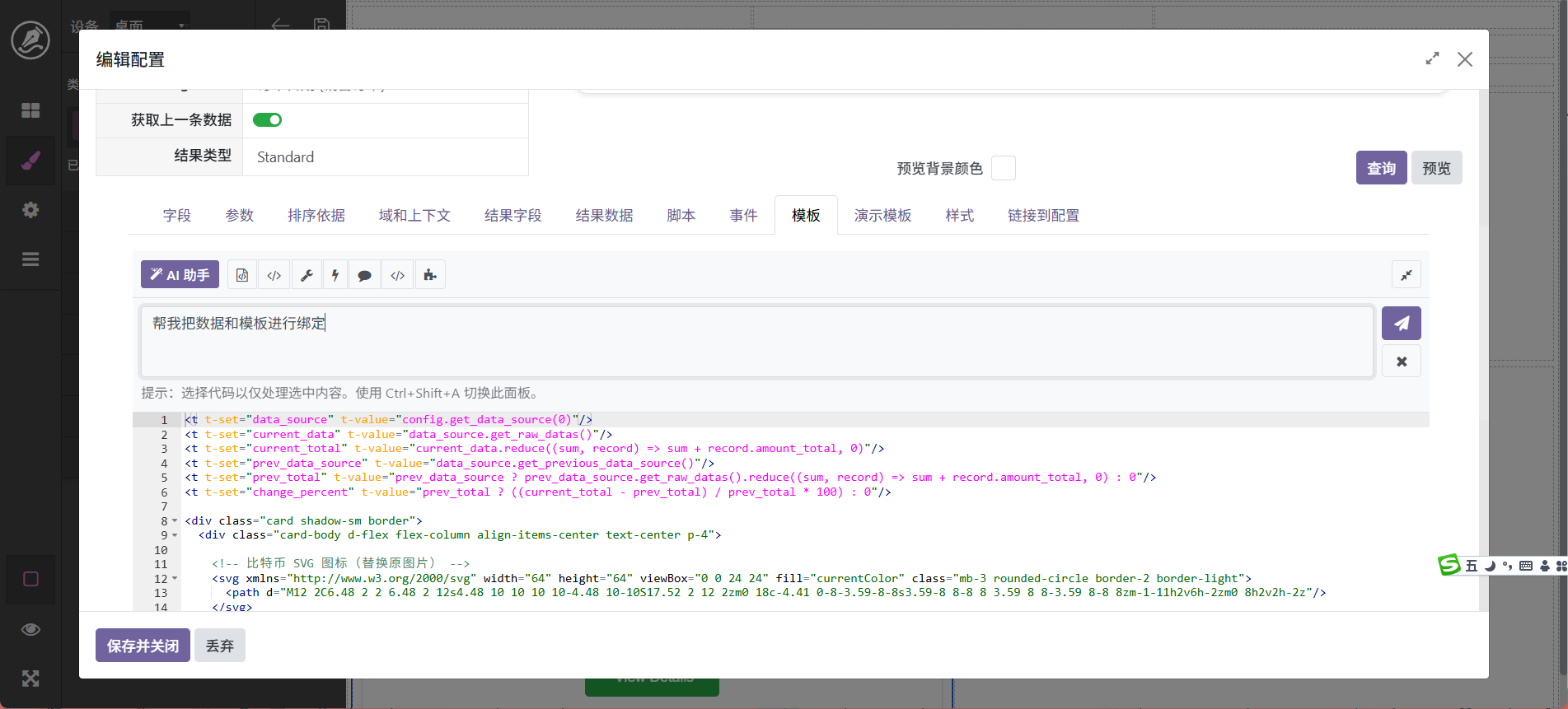
Task: Open the 预览背景颜色 color swatch
Action: 1003,168
